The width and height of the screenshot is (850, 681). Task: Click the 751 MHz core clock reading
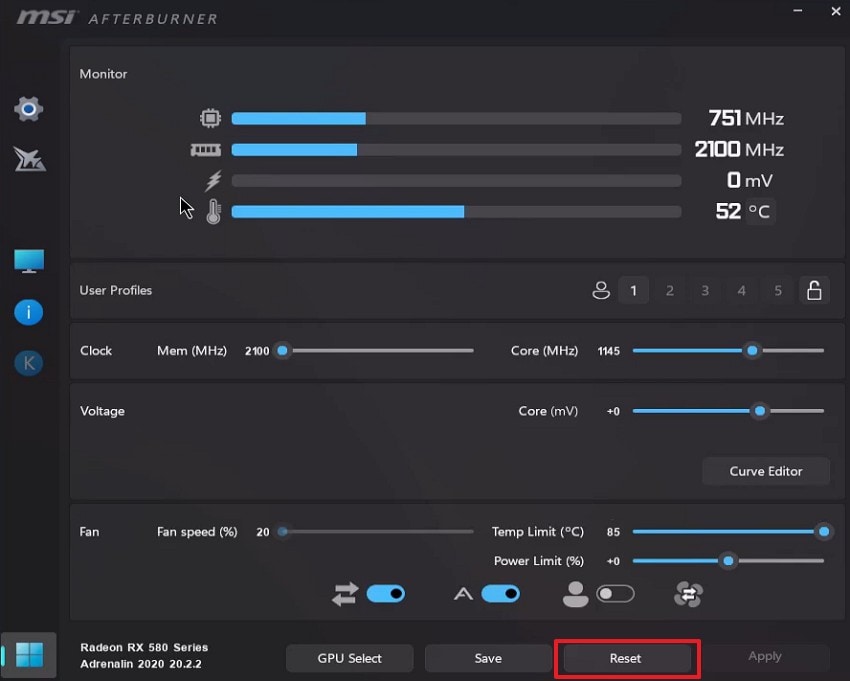coord(746,118)
